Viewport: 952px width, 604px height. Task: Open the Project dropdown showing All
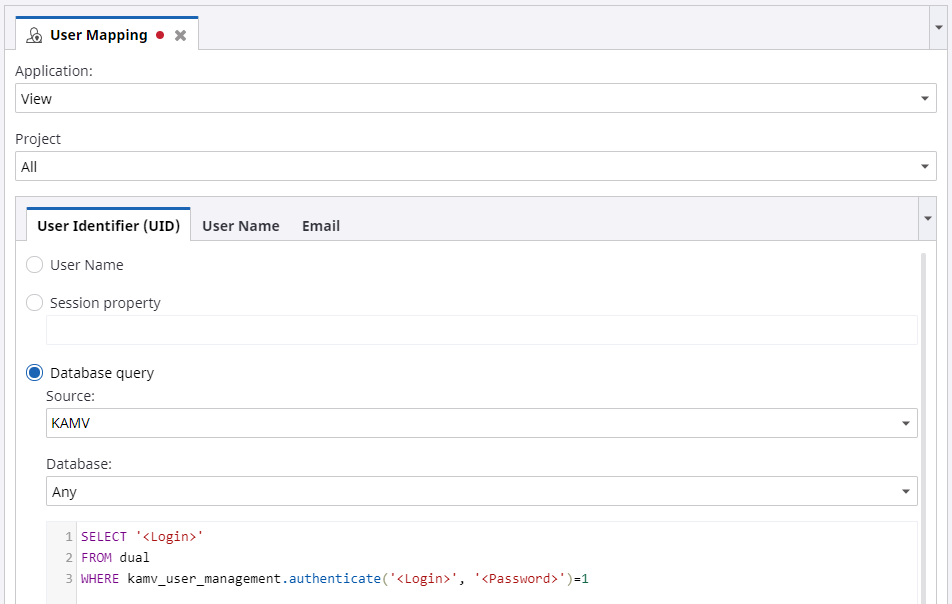coord(925,166)
